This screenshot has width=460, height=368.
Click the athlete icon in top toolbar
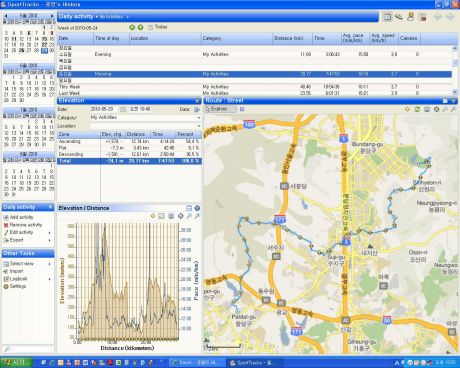pyautogui.click(x=410, y=17)
